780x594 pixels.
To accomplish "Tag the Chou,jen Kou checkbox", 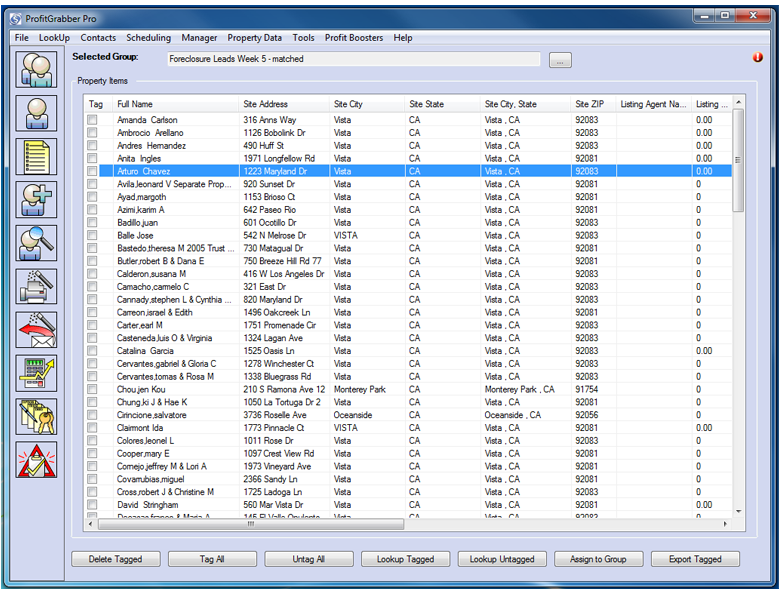I will (x=92, y=389).
